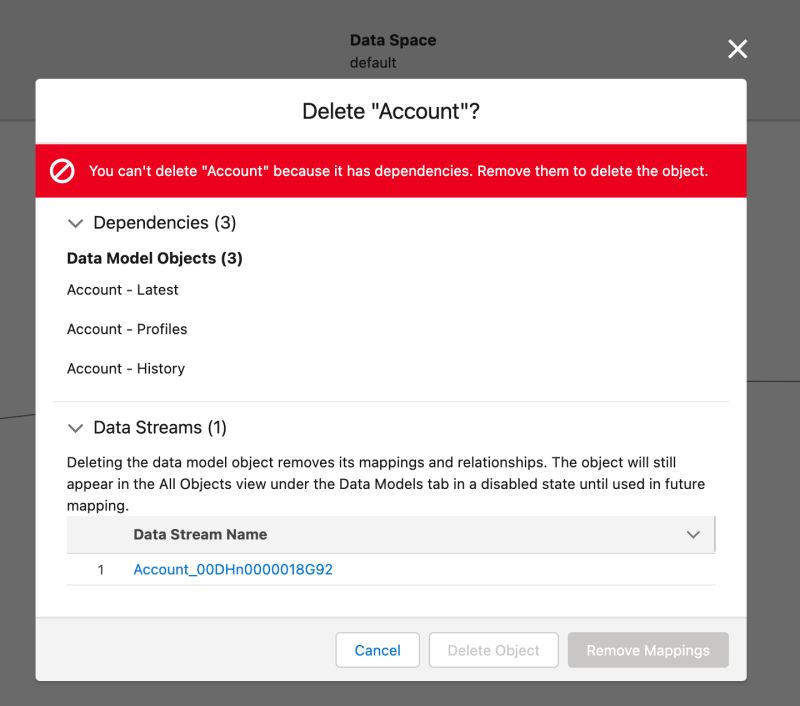The height and width of the screenshot is (706, 800).
Task: Select the Account - History dependency
Action: tap(123, 368)
